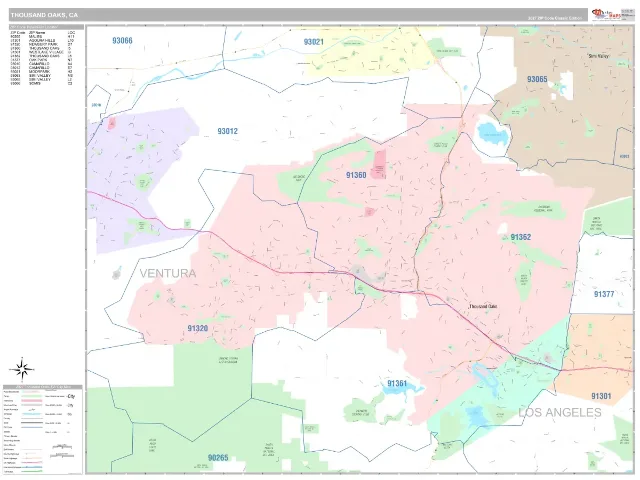Select the 91361 ZIP code label
The width and height of the screenshot is (640, 480).
(x=397, y=383)
